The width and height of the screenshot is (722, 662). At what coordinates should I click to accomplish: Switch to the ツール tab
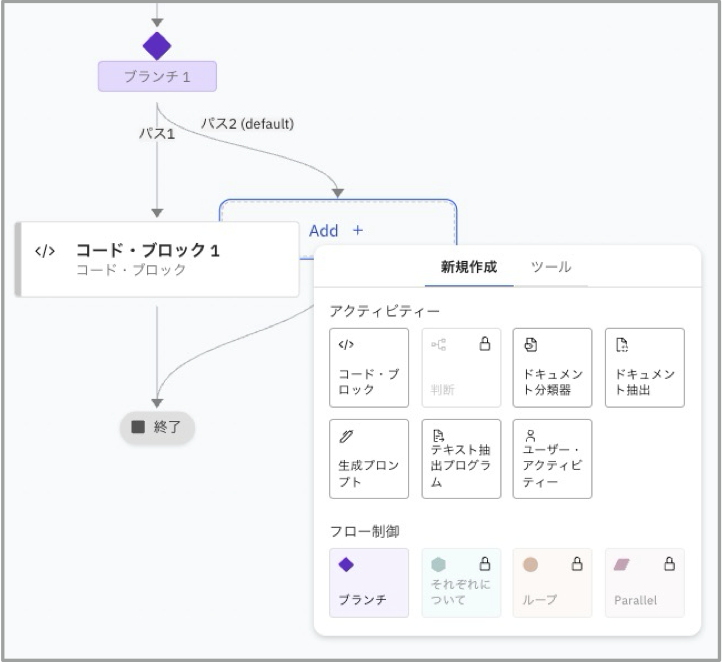coord(550,267)
